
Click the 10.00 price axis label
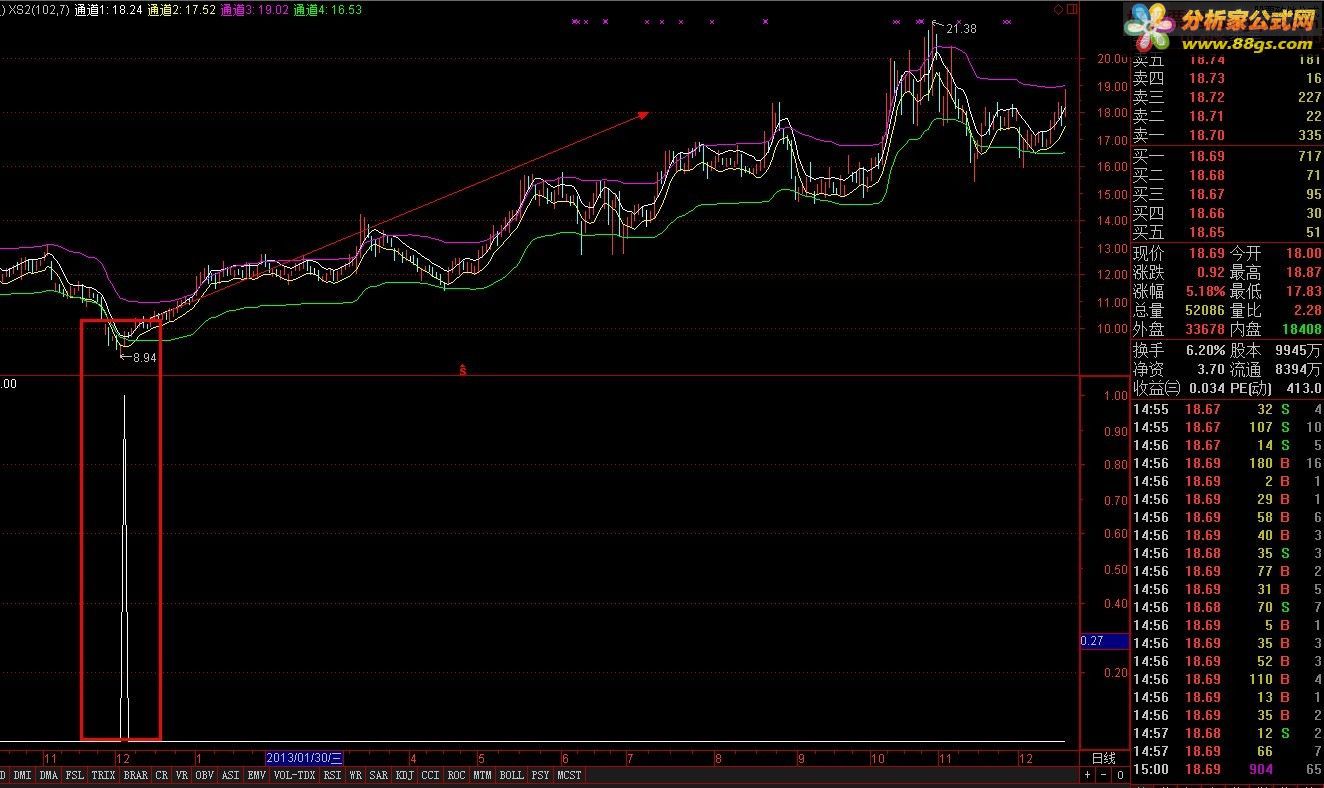pyautogui.click(x=1111, y=328)
